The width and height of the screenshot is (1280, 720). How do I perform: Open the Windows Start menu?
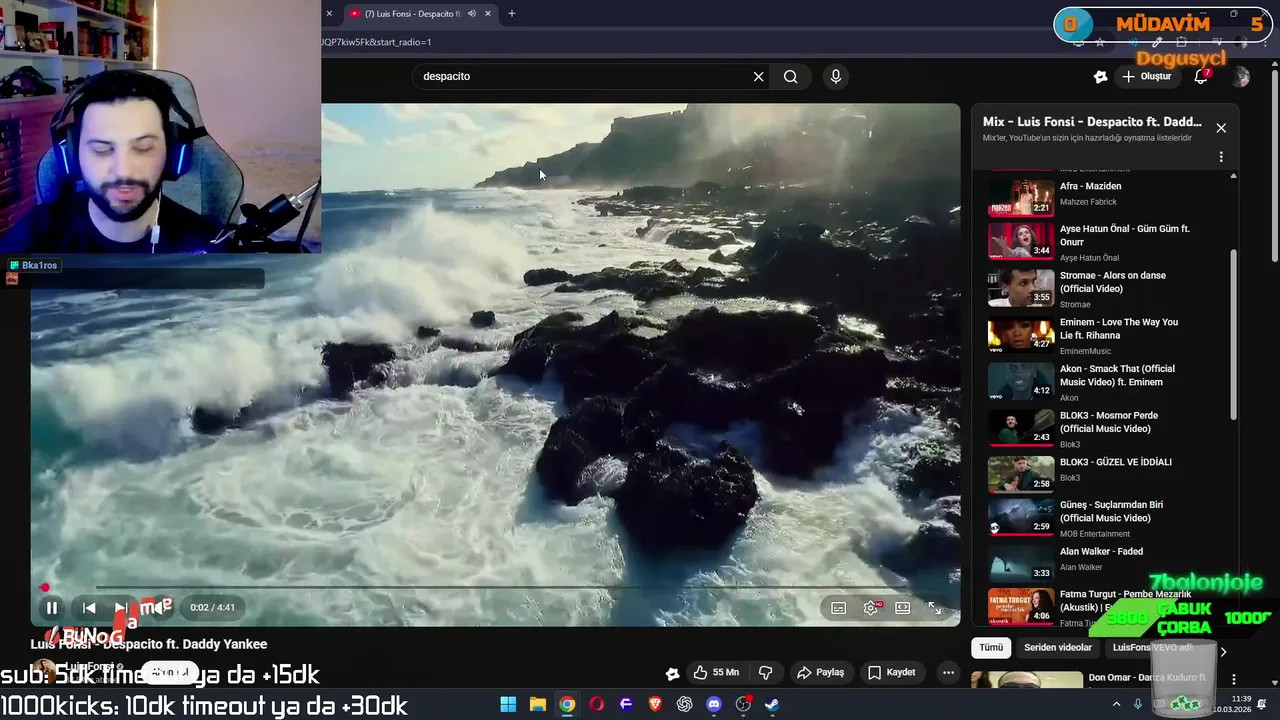pos(508,704)
